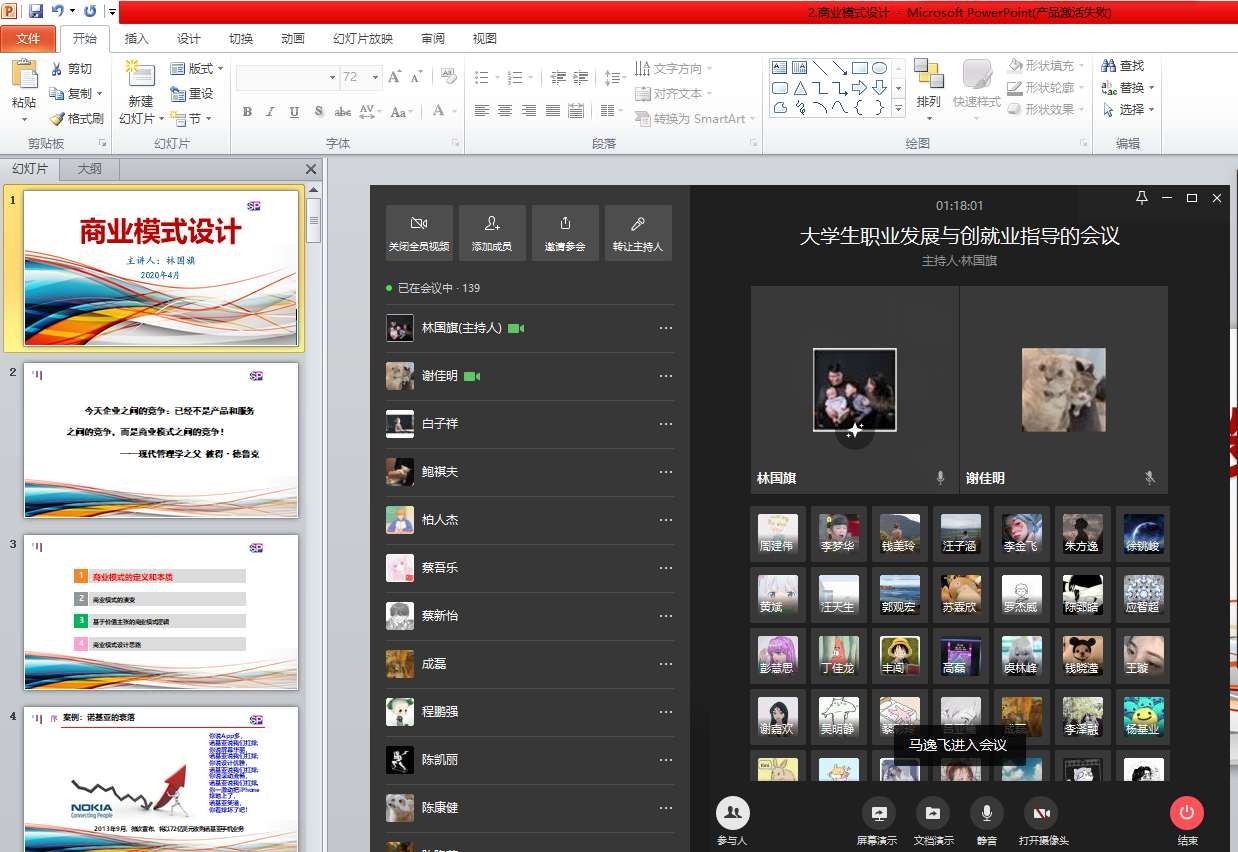This screenshot has height=852, width=1238.
Task: Select slide 2 thumbnail in slide panel
Action: pos(161,440)
